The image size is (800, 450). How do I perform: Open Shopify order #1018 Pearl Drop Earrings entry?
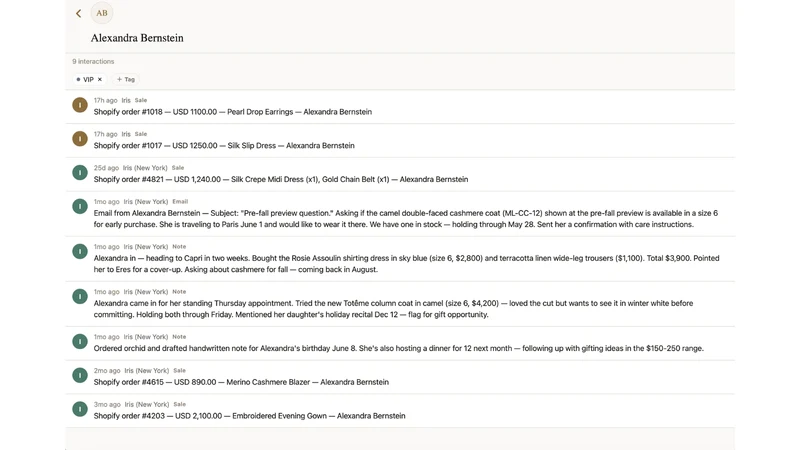[400, 107]
